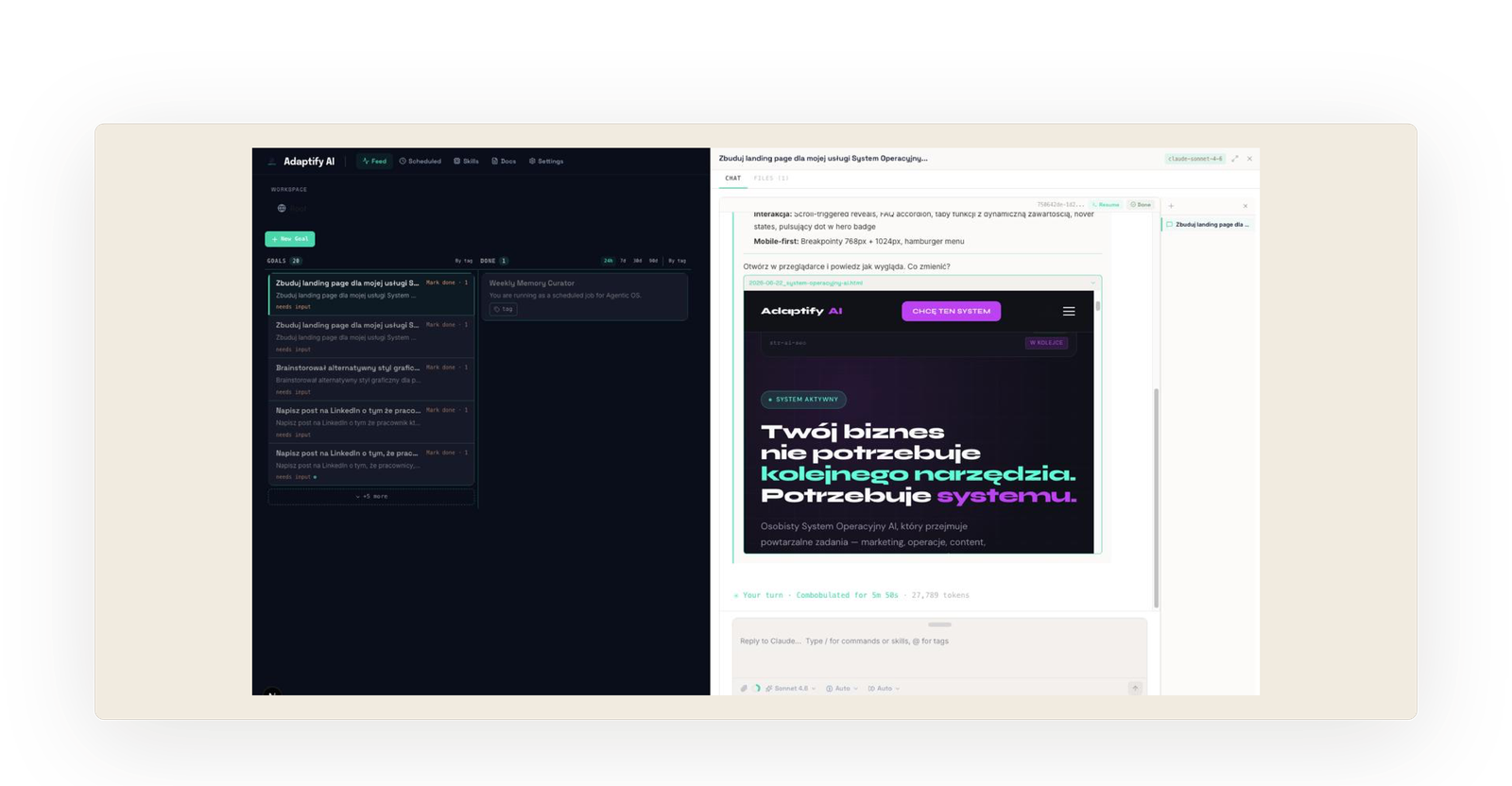Collapse the HTML file preview chevron

(1093, 282)
